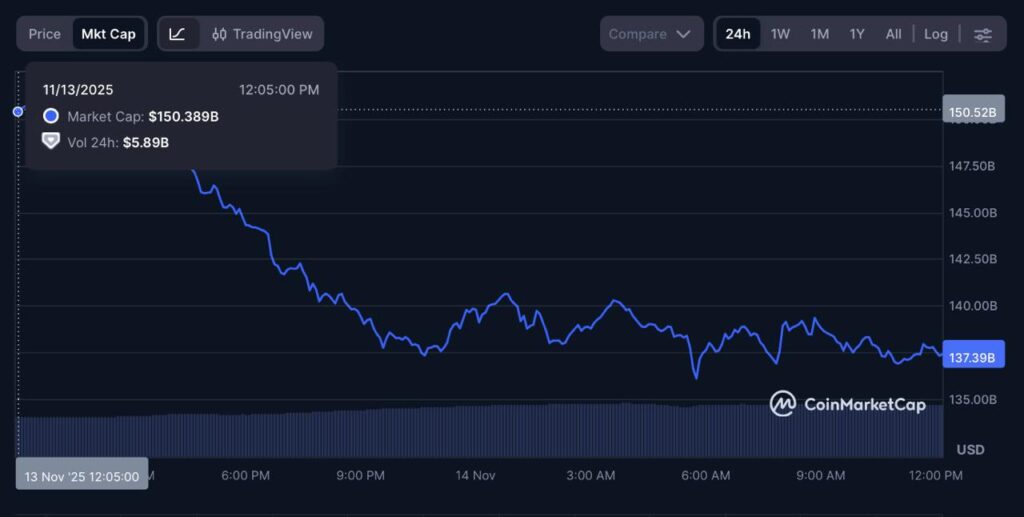Select the 24h time range tab
Image resolution: width=1024 pixels, height=517 pixels.
738,34
